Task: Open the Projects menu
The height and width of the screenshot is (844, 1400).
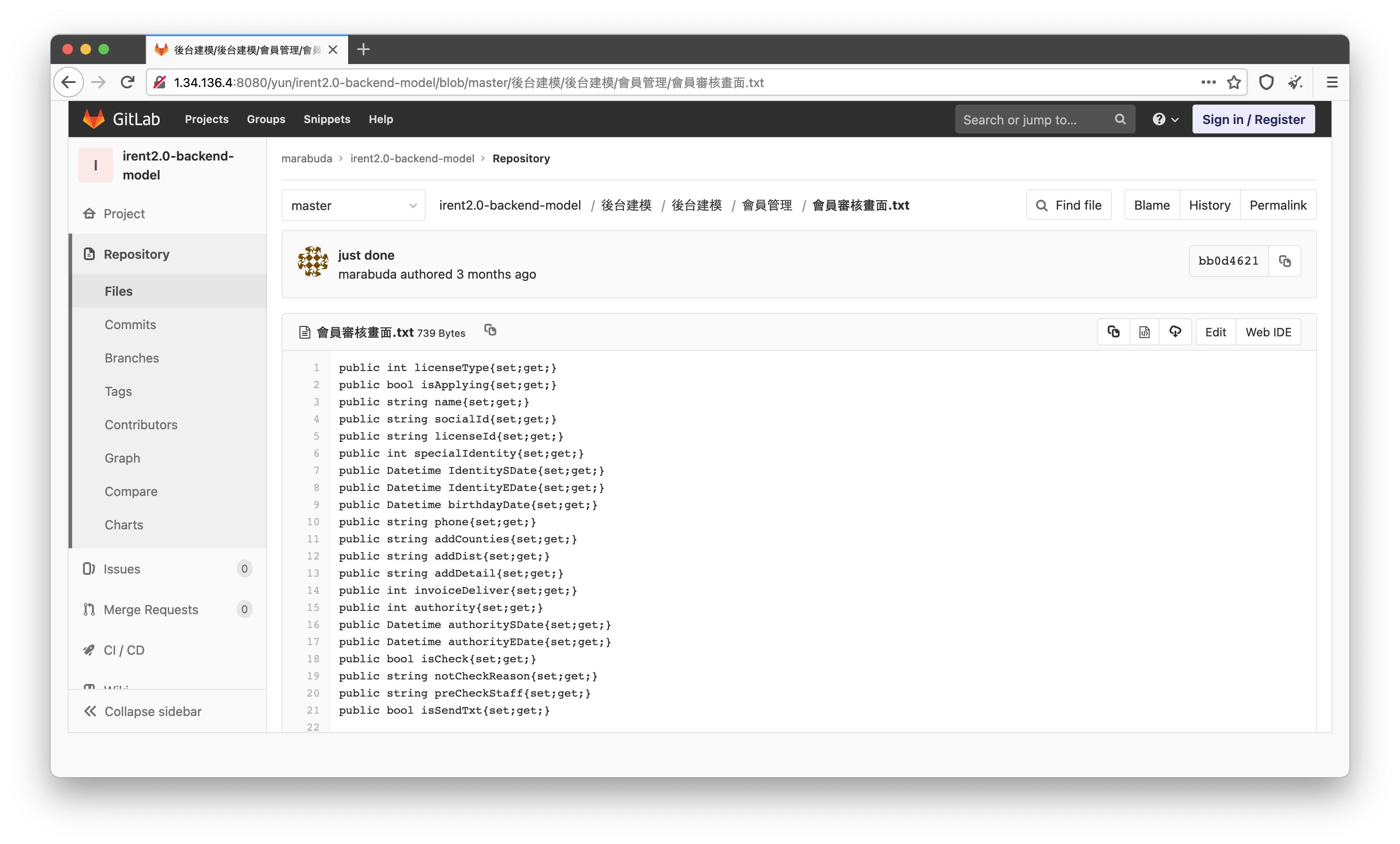Action: pos(206,119)
